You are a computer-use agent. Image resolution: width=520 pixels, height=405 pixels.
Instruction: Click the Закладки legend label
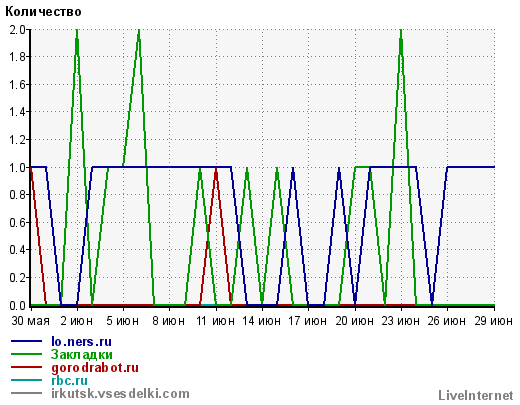[81, 354]
